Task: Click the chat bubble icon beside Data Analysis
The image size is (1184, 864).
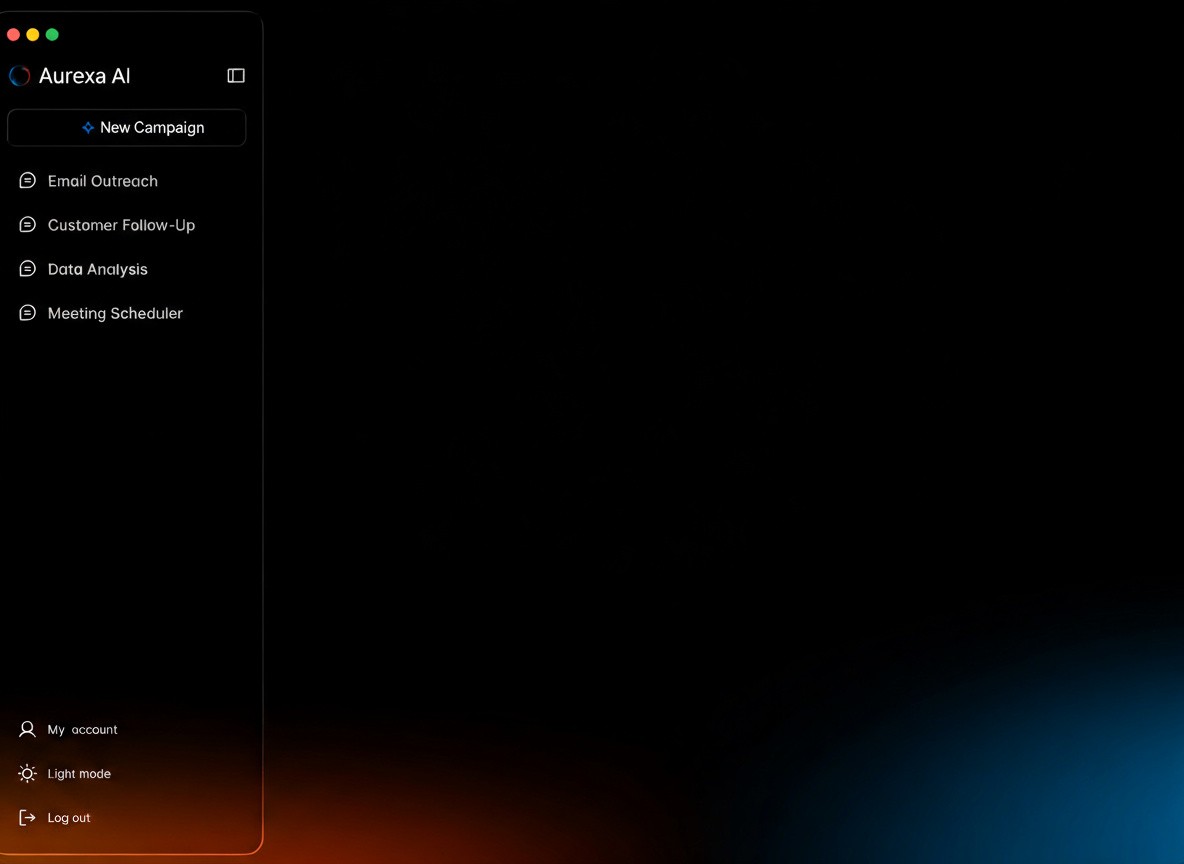Action: pyautogui.click(x=27, y=268)
